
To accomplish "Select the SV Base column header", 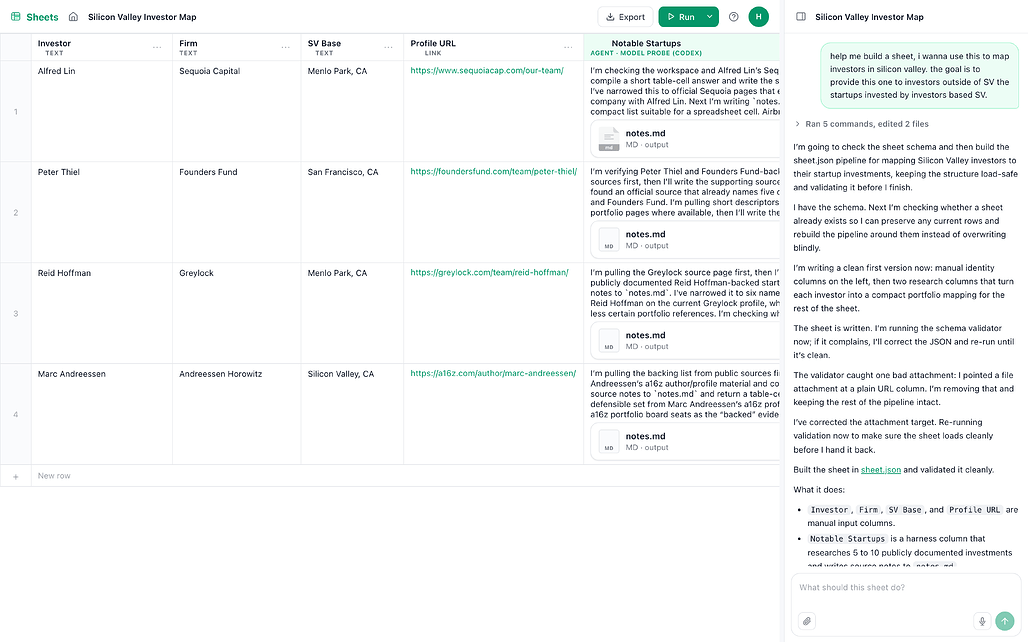I will click(x=352, y=47).
